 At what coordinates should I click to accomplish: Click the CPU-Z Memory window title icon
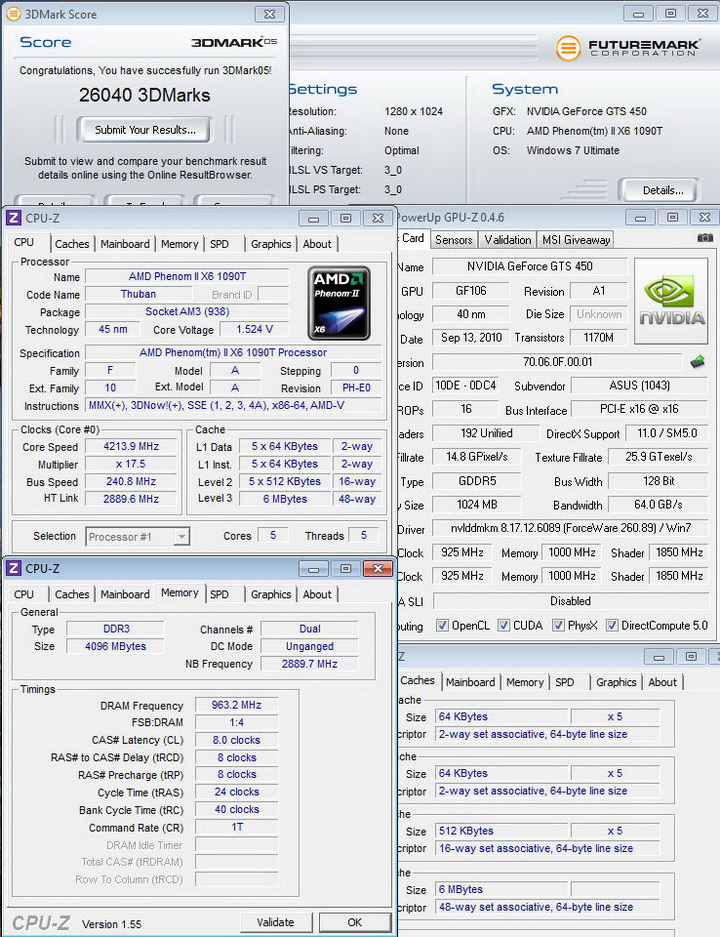point(14,568)
